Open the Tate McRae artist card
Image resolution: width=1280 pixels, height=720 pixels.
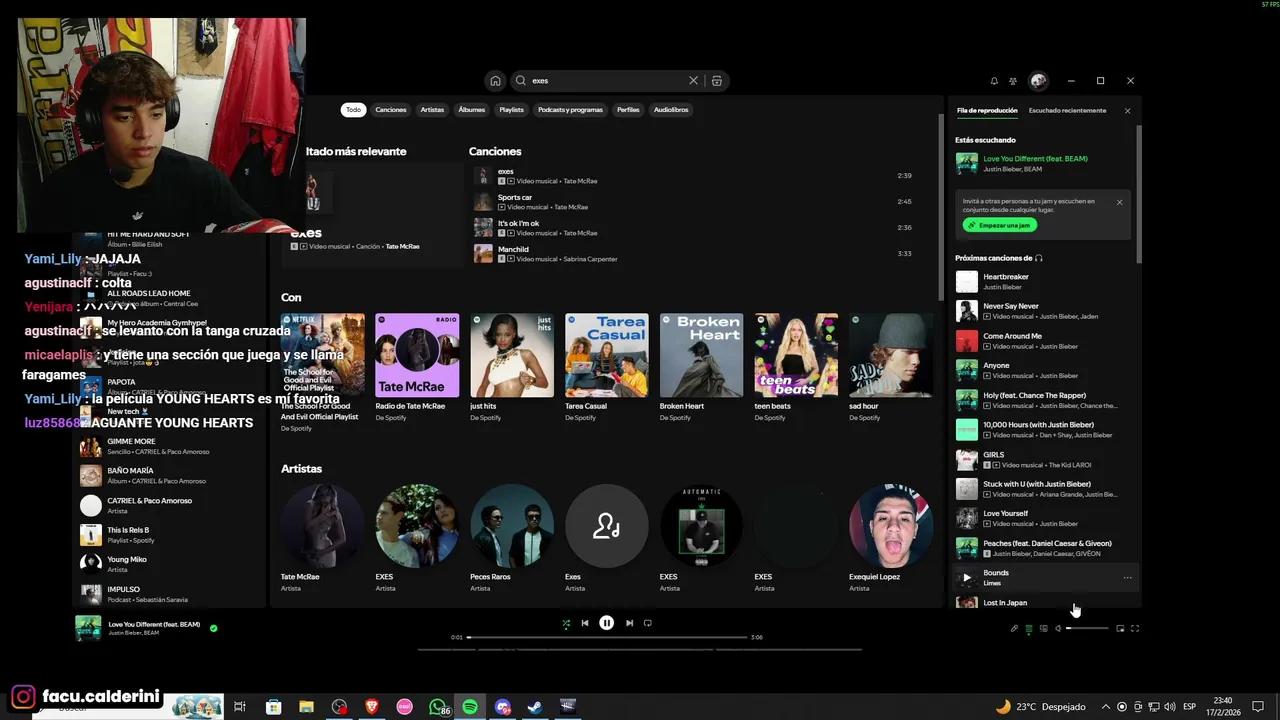[322, 540]
